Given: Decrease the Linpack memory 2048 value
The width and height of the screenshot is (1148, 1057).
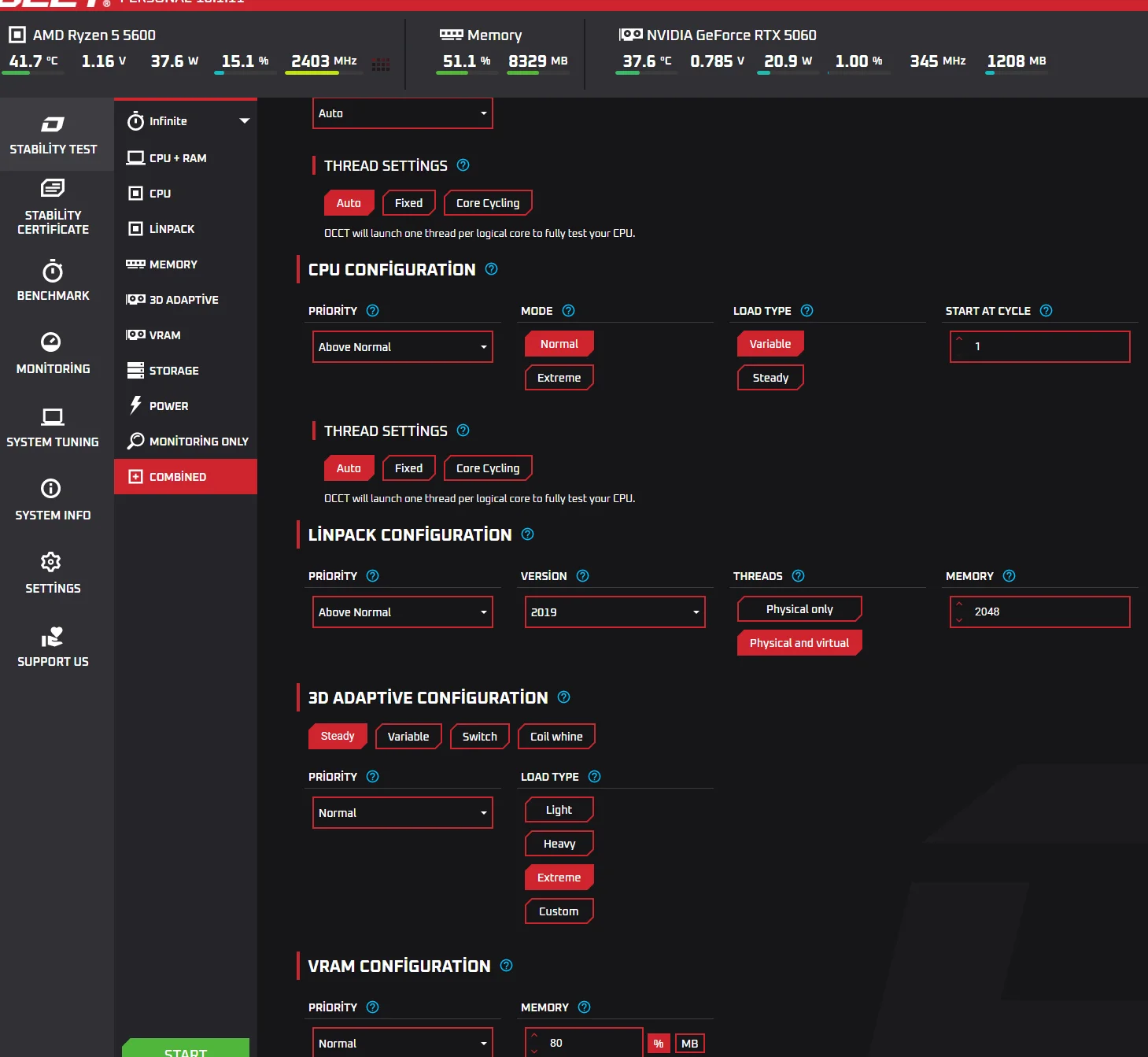Looking at the screenshot, I should tap(959, 620).
